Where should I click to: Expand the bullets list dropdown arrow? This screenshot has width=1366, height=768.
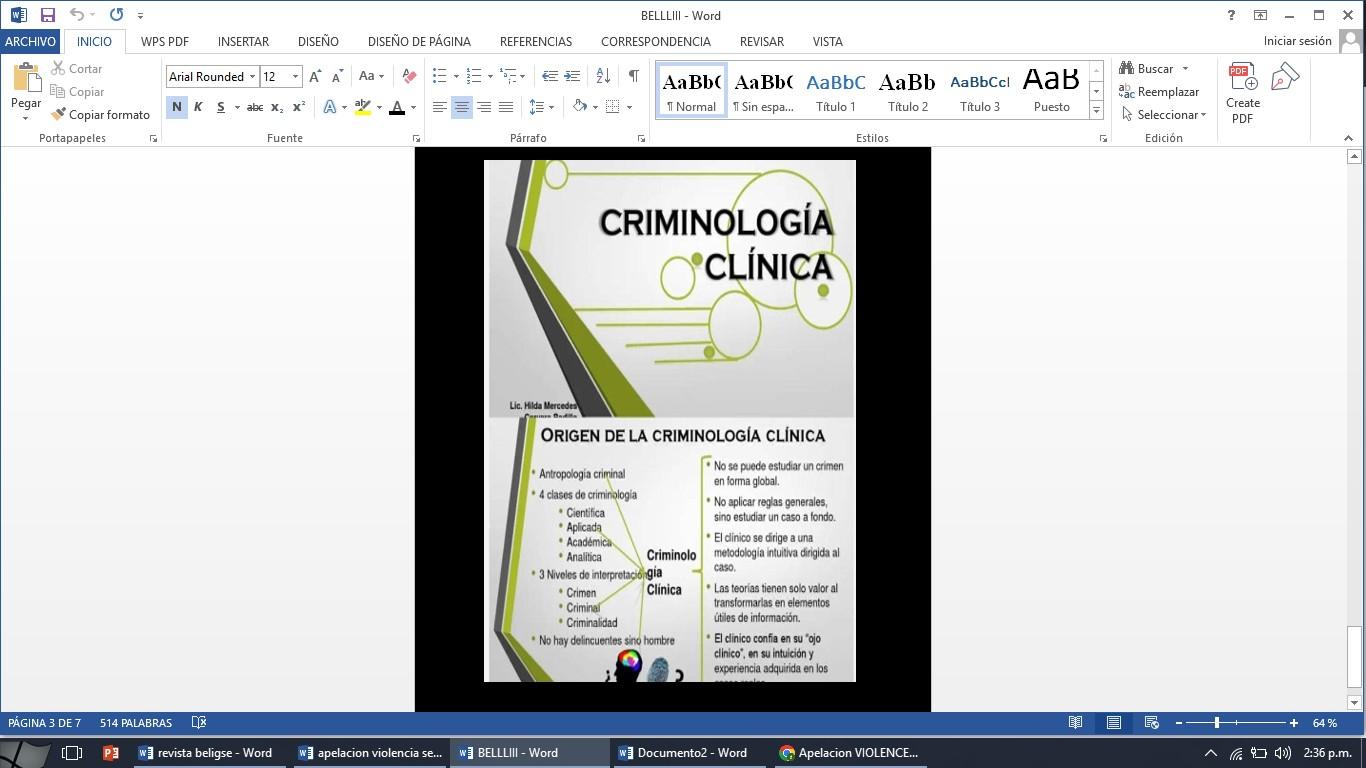pyautogui.click(x=456, y=76)
